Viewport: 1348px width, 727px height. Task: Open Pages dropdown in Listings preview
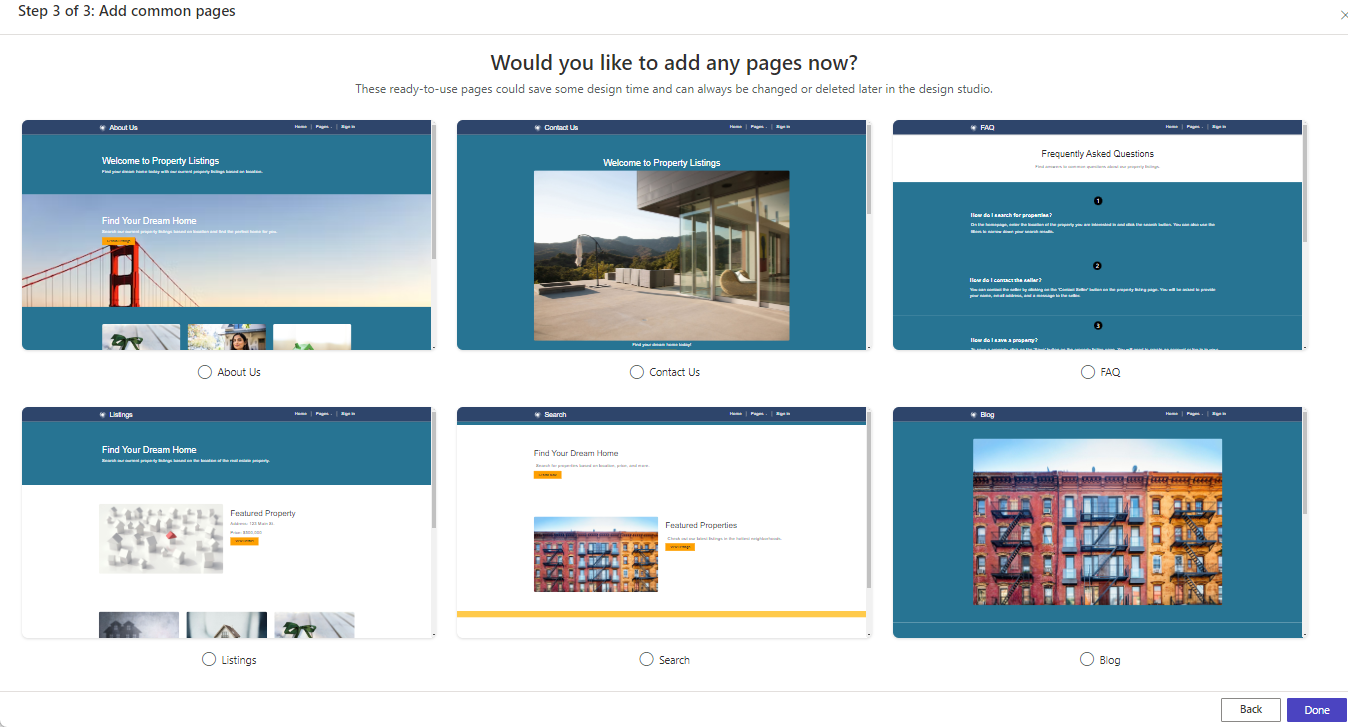point(324,414)
